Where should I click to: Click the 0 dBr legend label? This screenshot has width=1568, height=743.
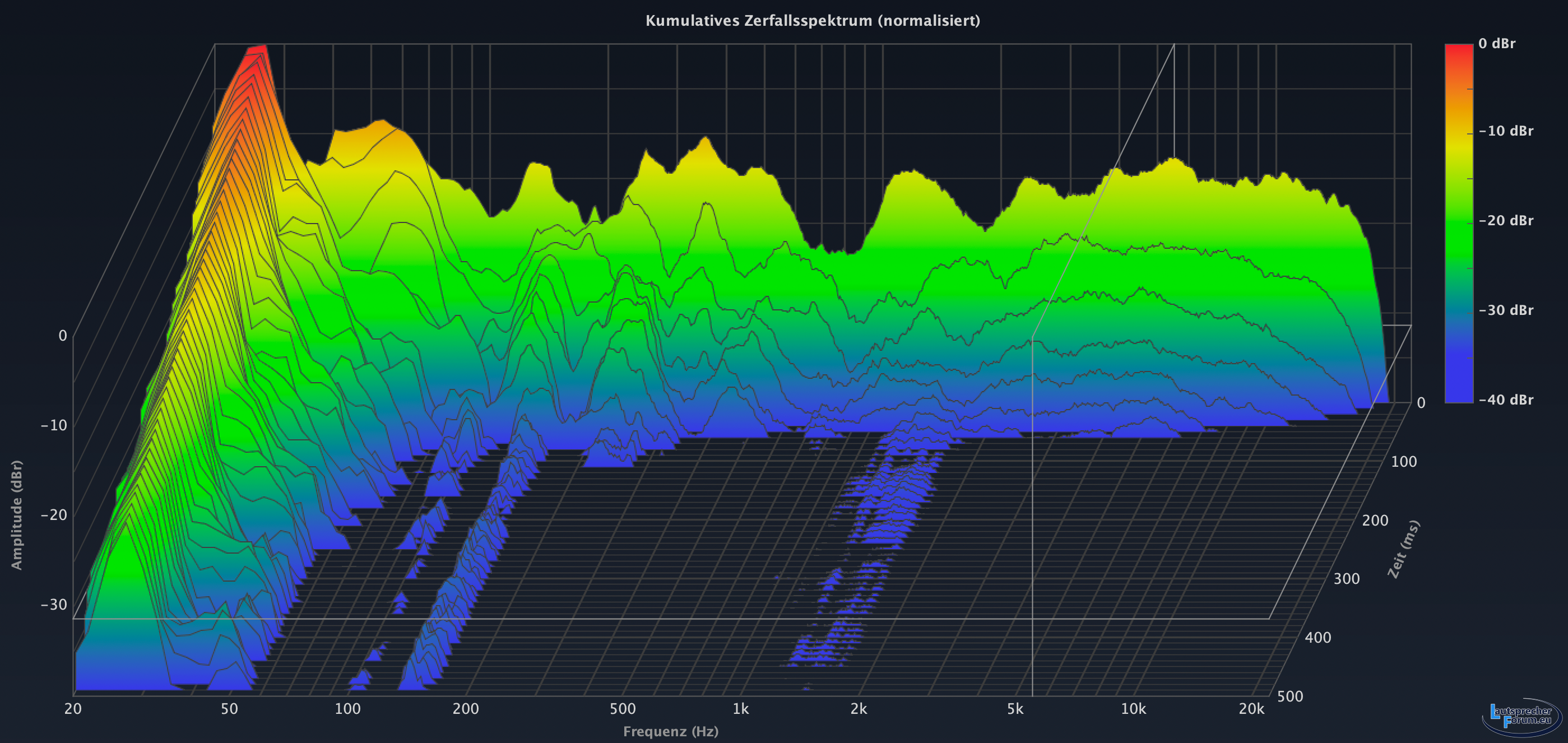[1496, 44]
